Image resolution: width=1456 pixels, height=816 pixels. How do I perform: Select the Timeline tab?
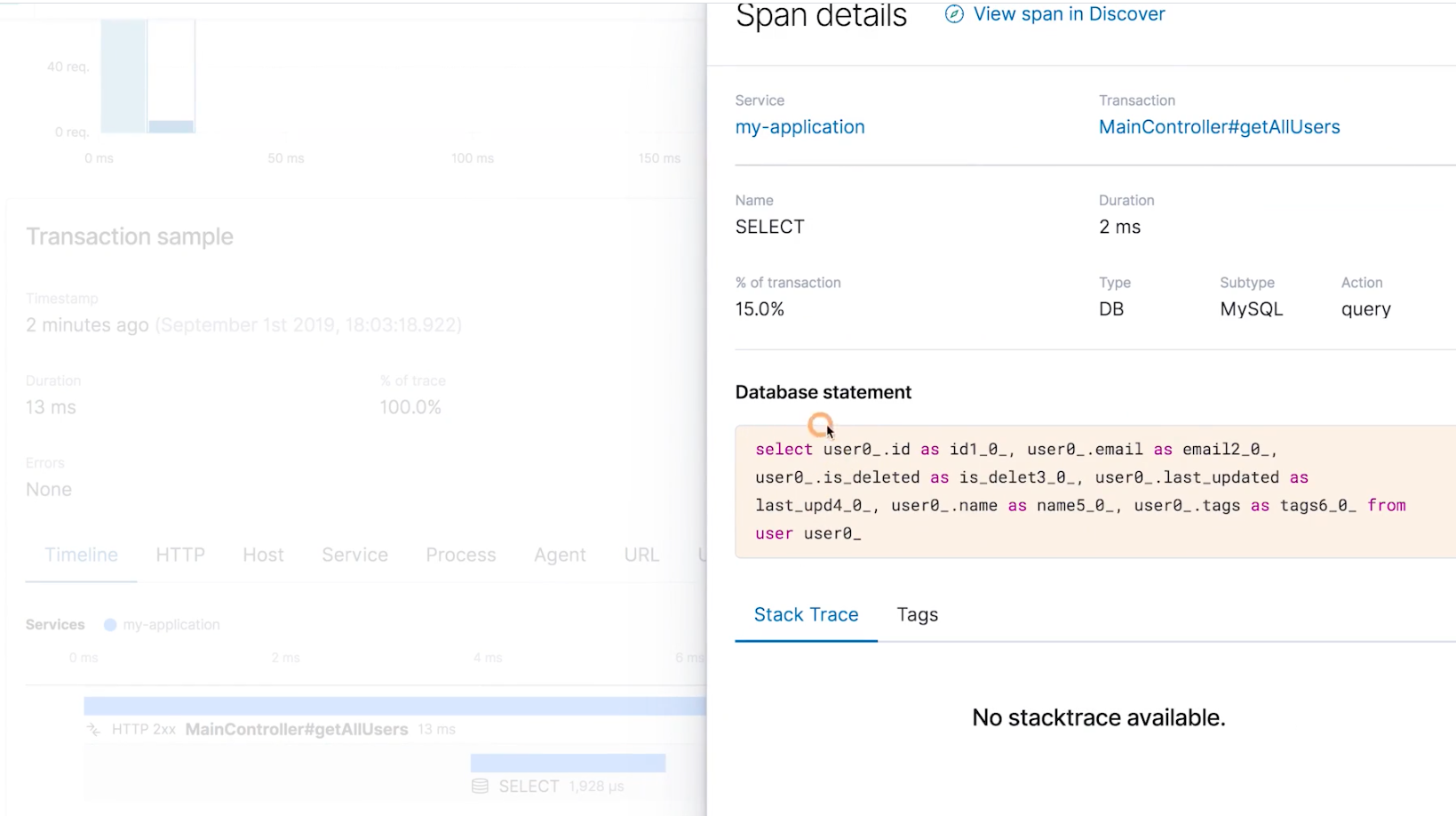click(81, 555)
